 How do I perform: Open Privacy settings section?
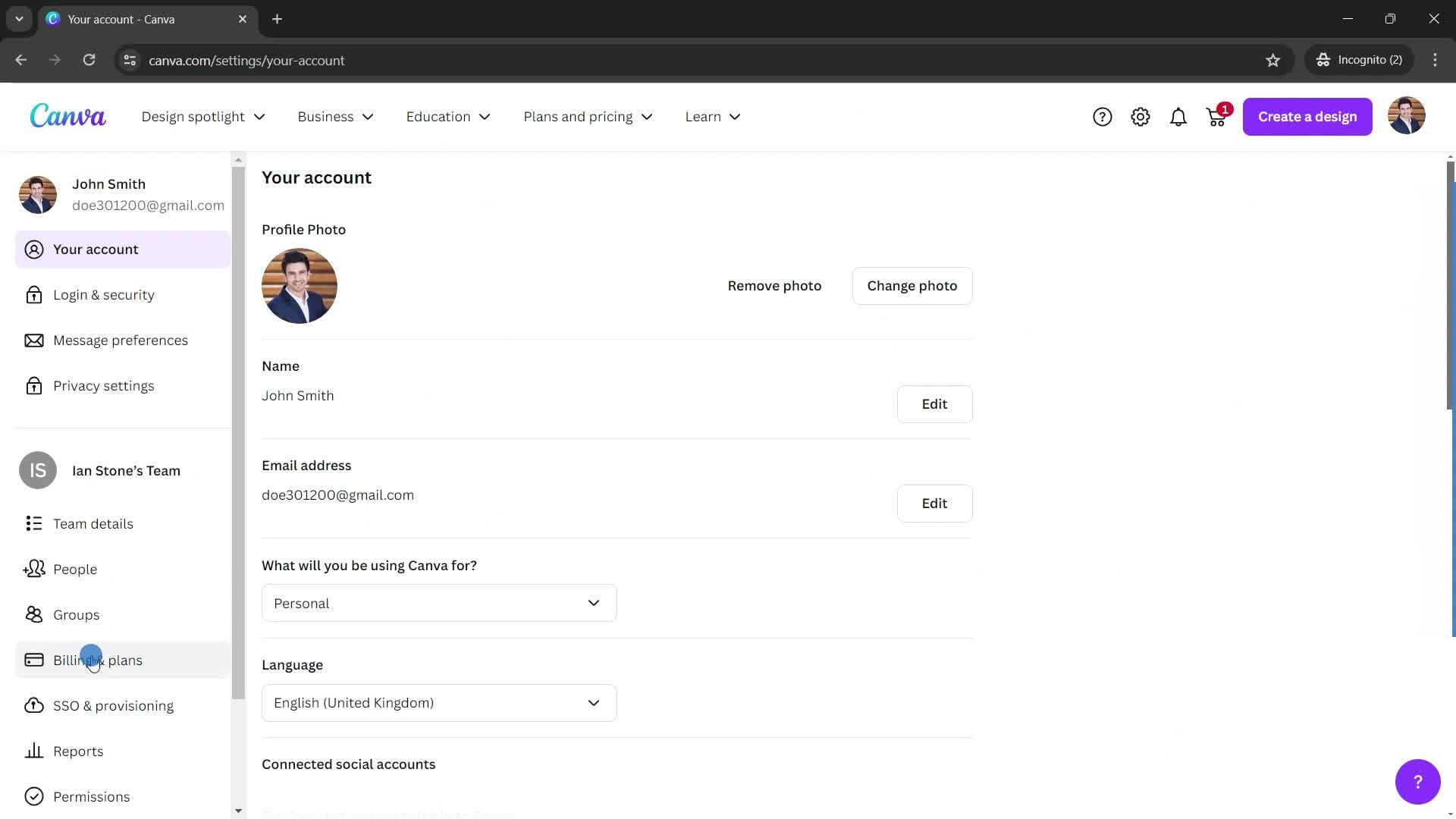tap(103, 385)
